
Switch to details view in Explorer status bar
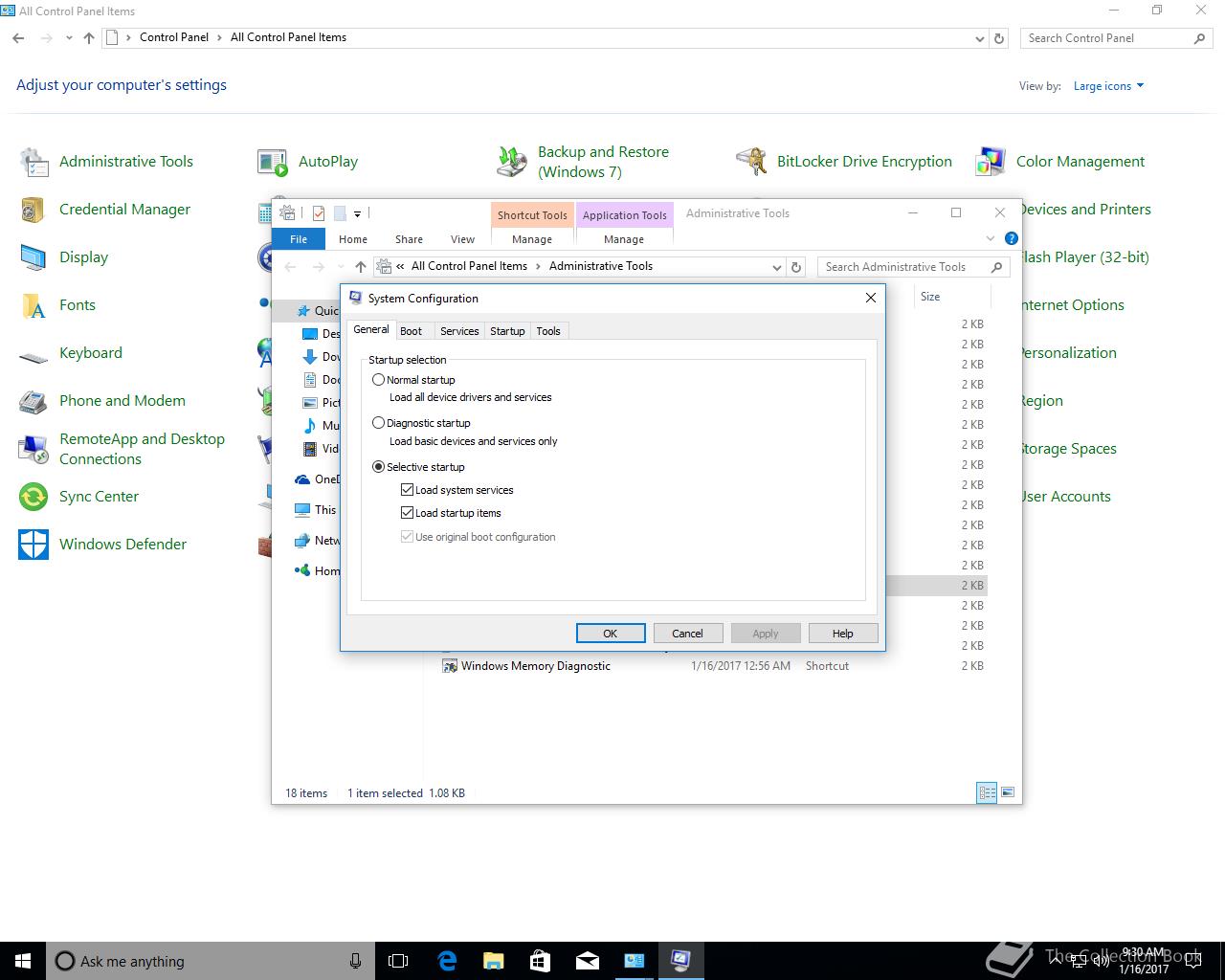[x=987, y=792]
